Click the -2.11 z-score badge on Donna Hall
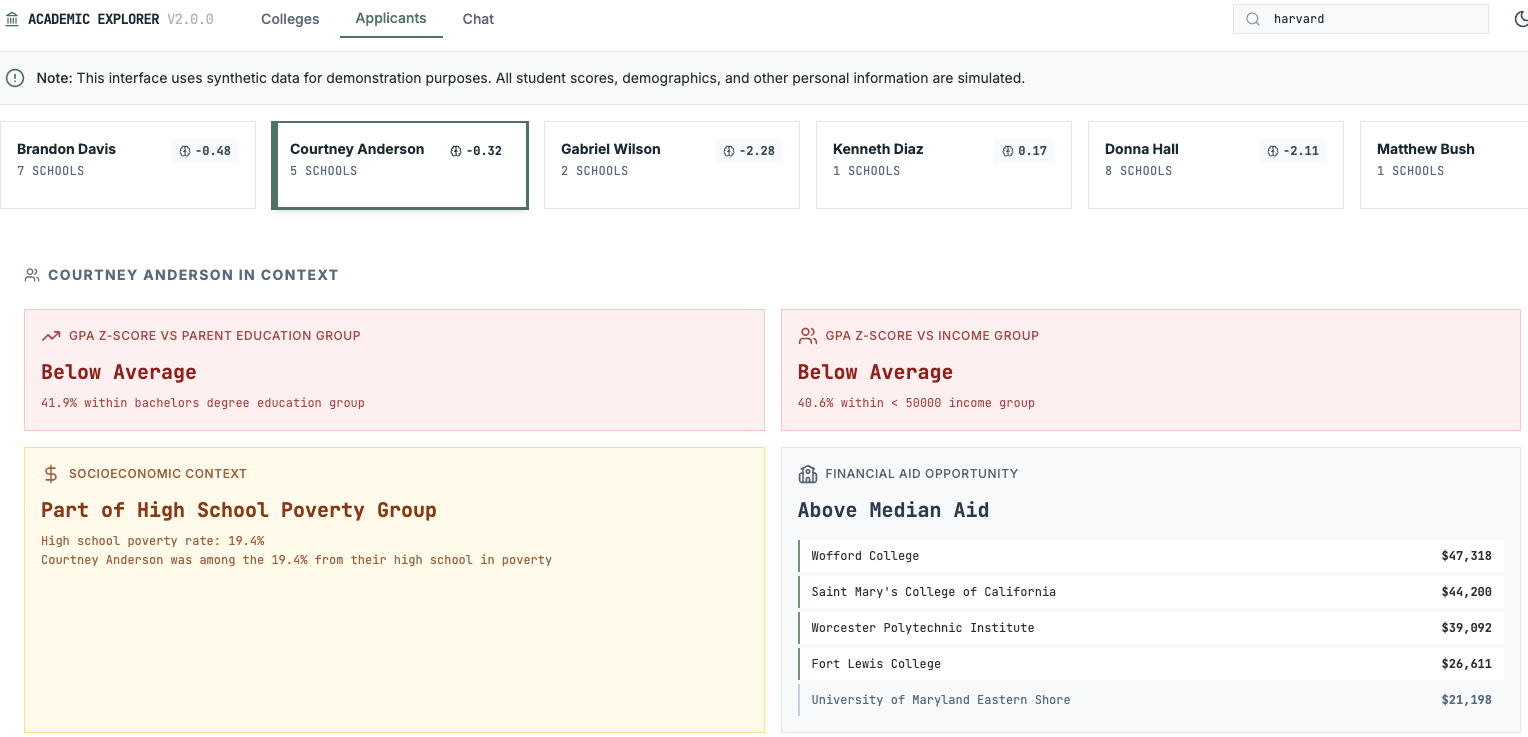The height and width of the screenshot is (737, 1528). pyautogui.click(x=1292, y=150)
